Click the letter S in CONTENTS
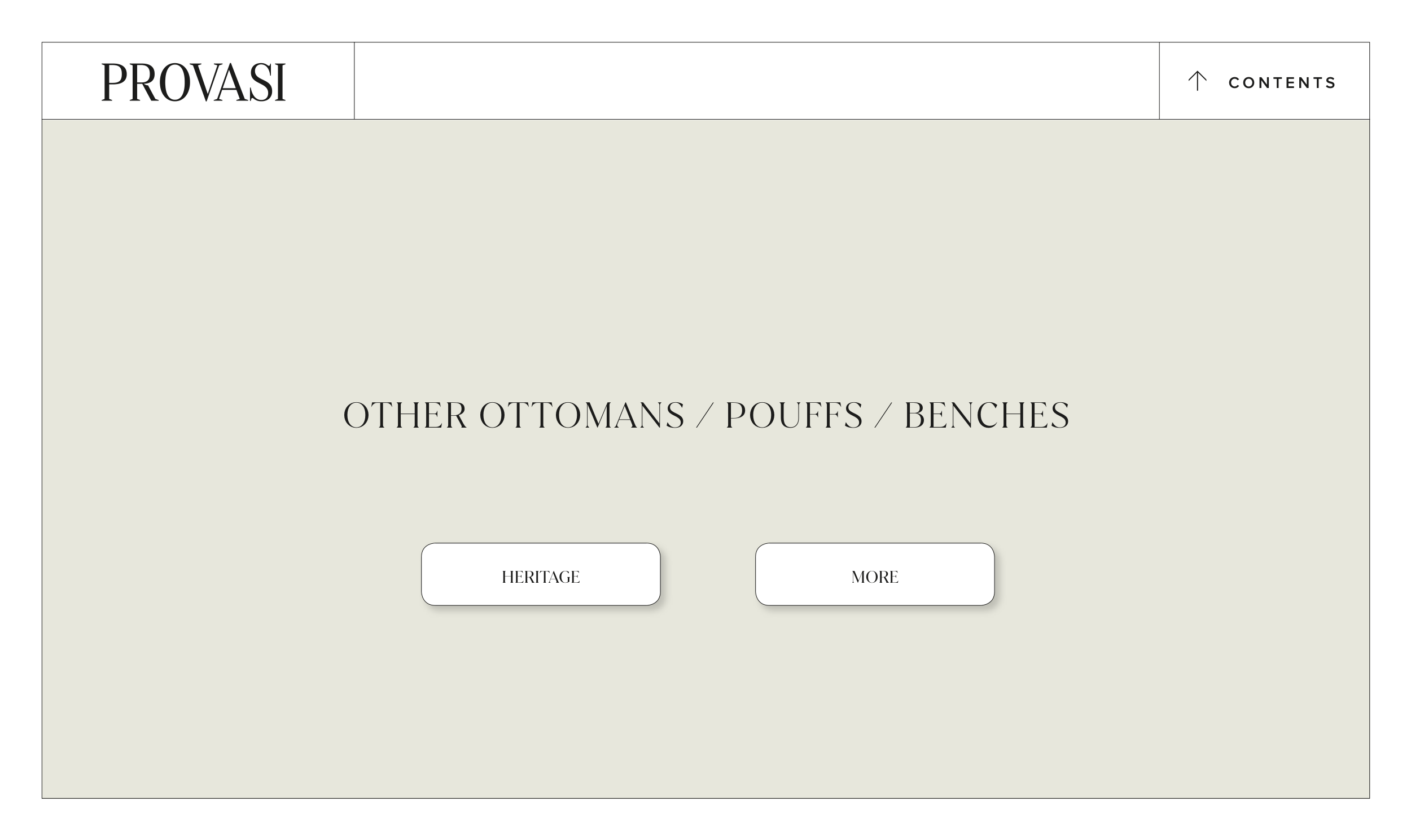1411x840 pixels. coord(1331,82)
